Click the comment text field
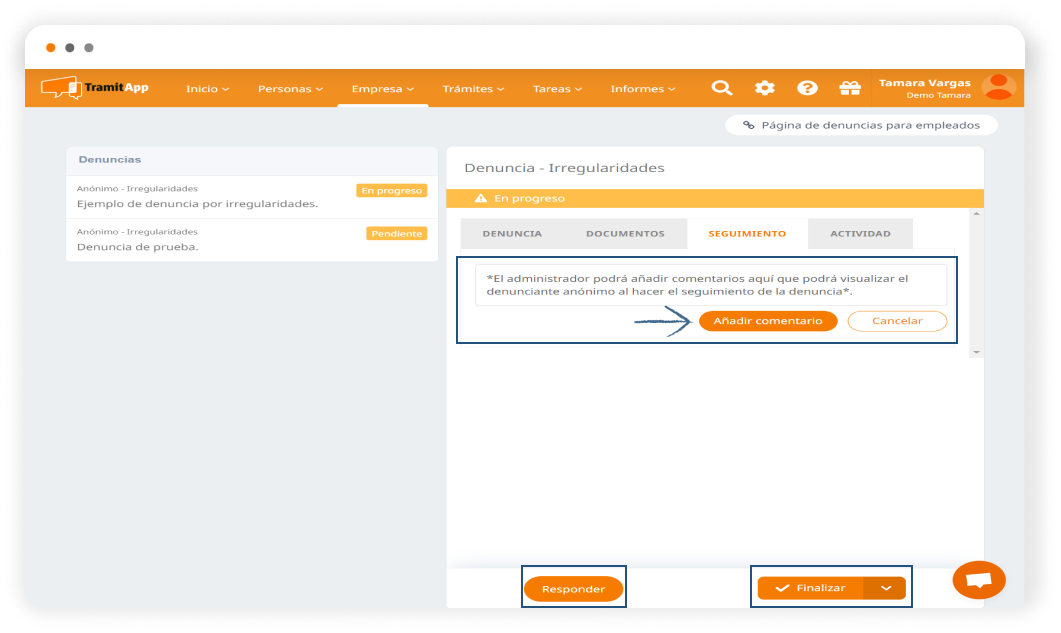This screenshot has width=1061, height=633. pyautogui.click(x=710, y=285)
